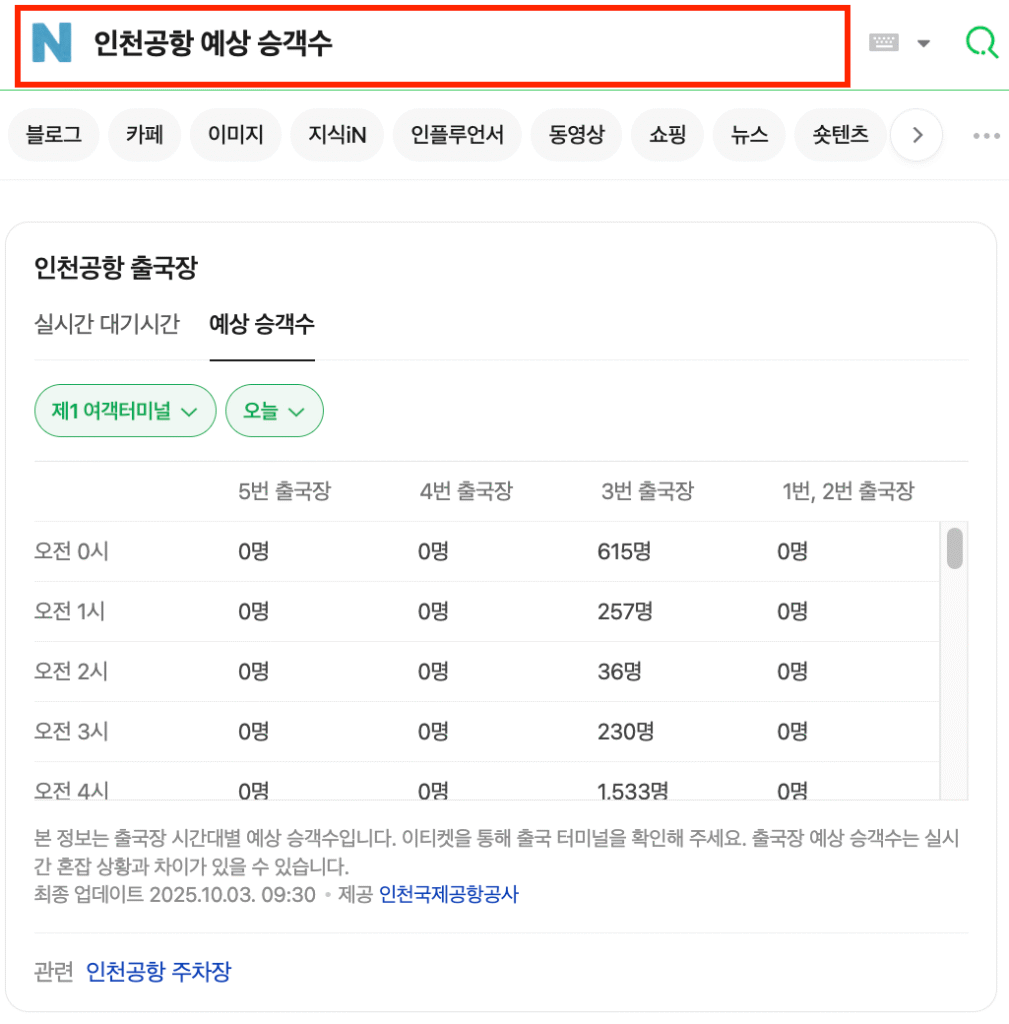Click the Naver N logo
This screenshot has height=1024, width=1009.
point(52,43)
